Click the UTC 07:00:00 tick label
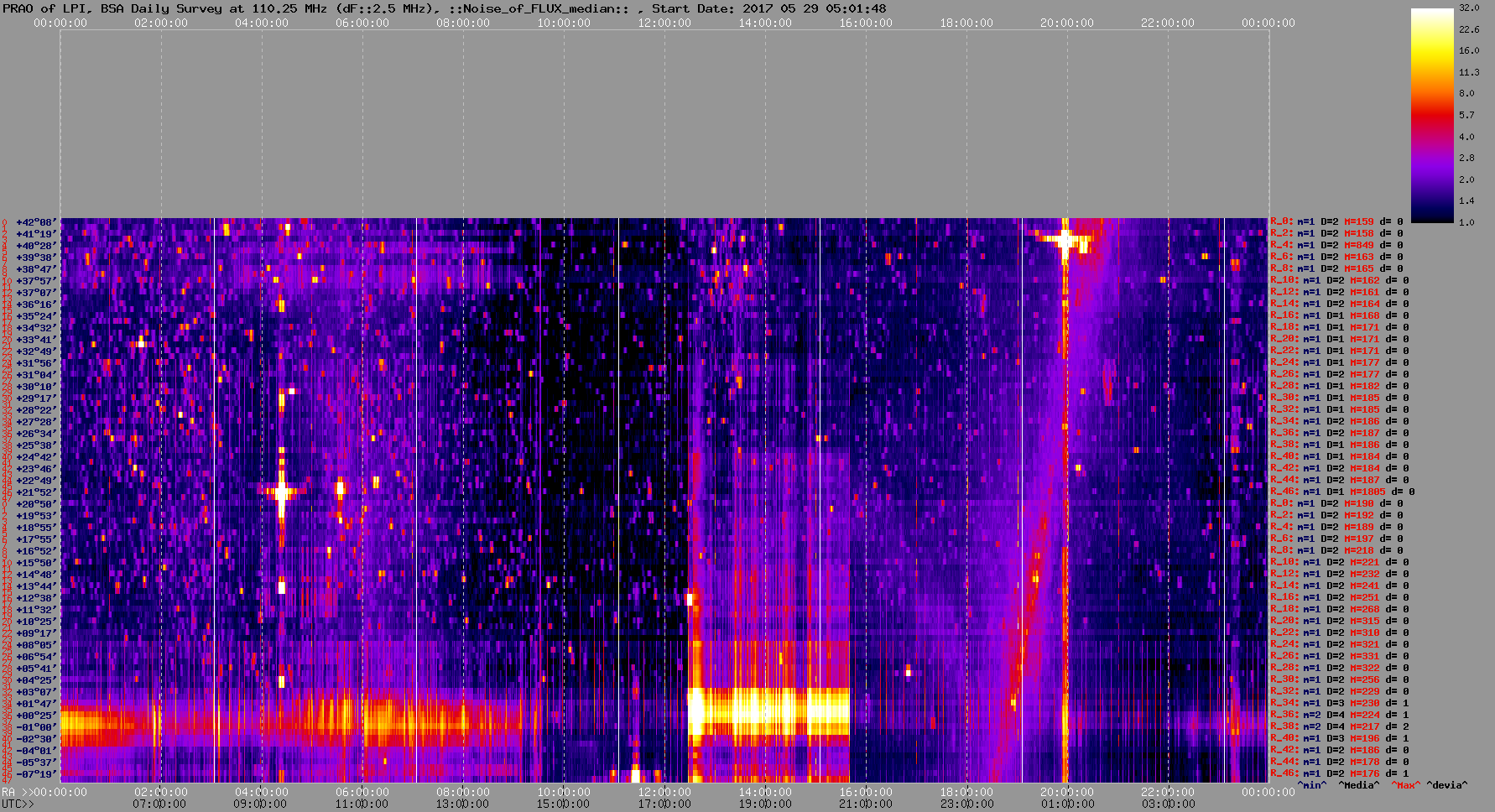This screenshot has height=812, width=1495. click(161, 804)
